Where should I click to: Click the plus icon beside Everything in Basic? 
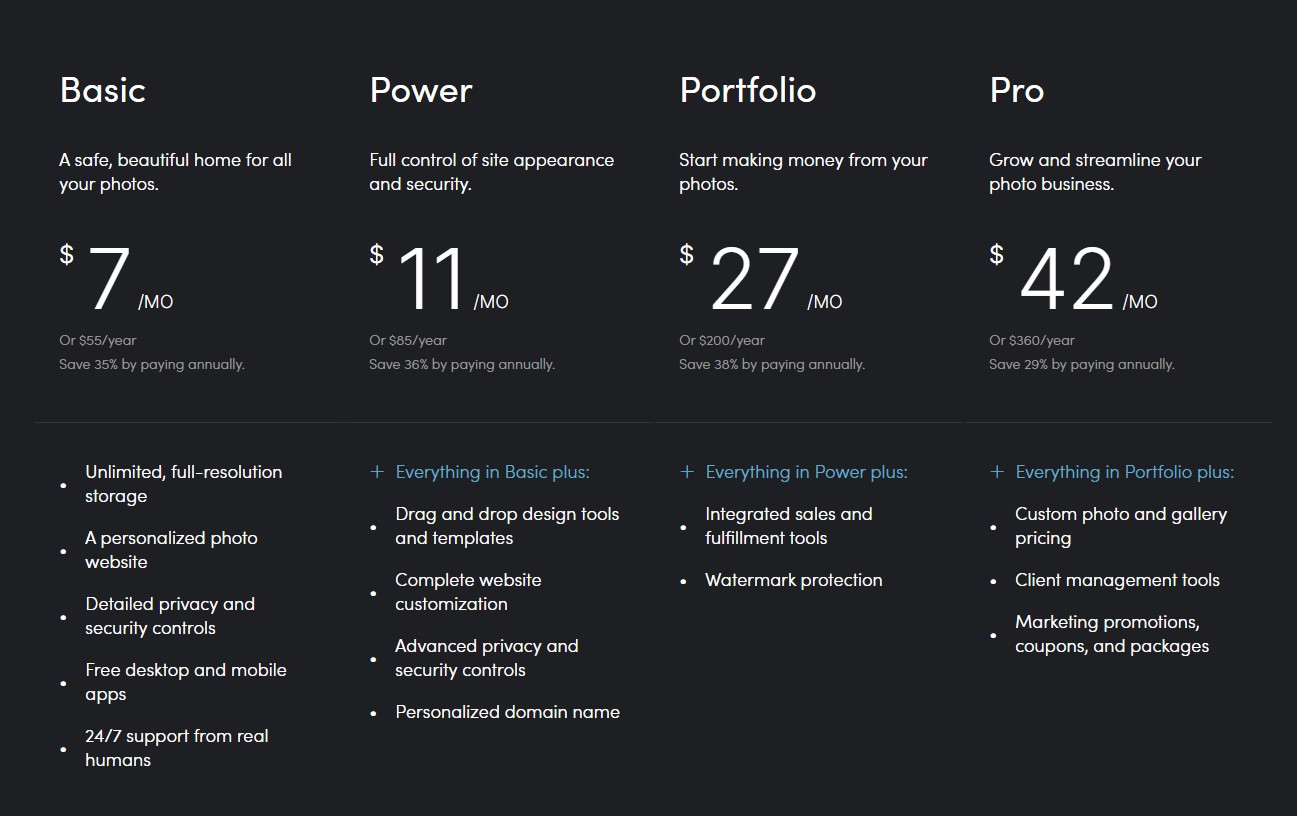pyautogui.click(x=377, y=472)
